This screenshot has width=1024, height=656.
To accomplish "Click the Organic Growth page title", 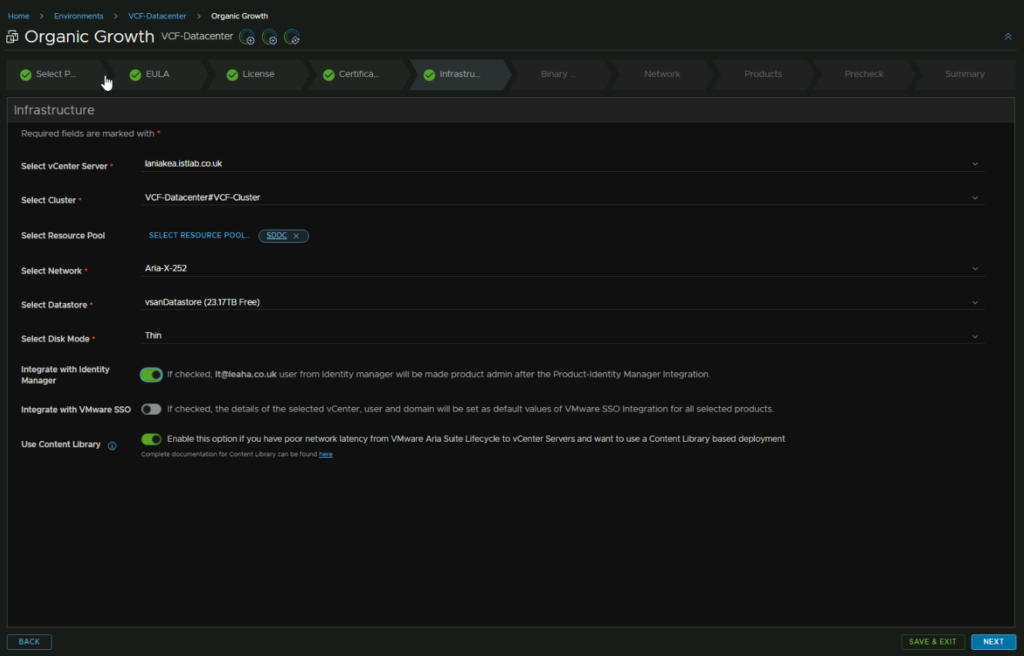I will (89, 37).
